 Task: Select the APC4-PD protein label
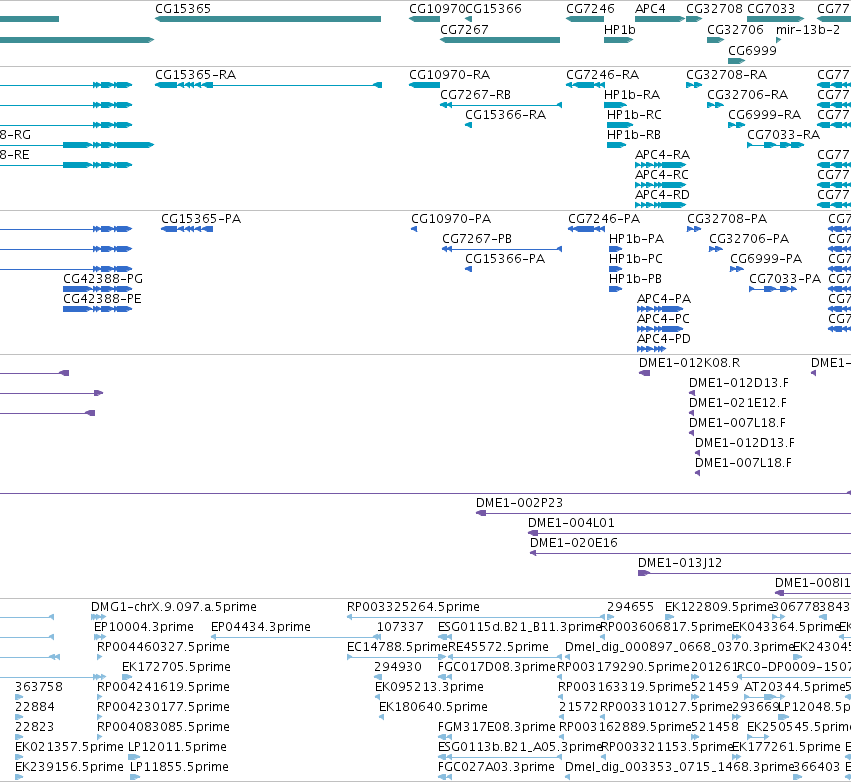(x=664, y=340)
